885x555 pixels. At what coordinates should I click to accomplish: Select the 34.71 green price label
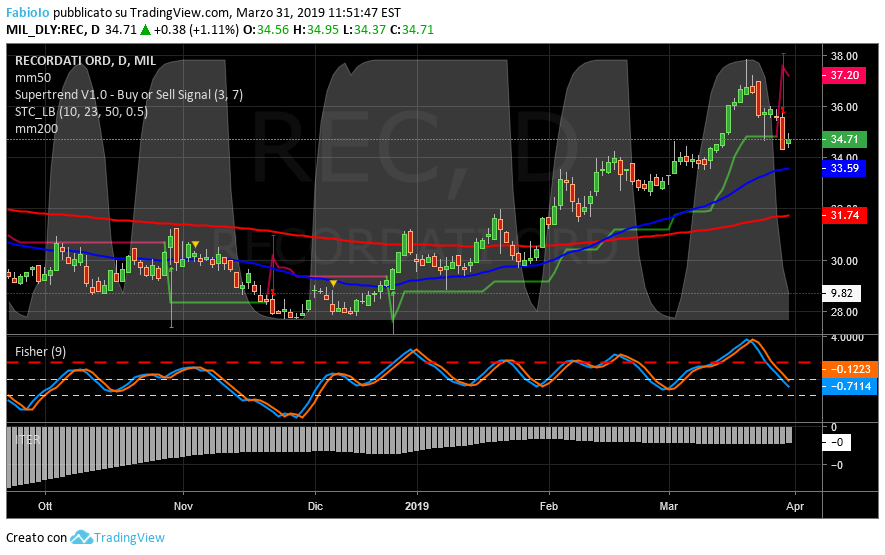click(x=844, y=139)
